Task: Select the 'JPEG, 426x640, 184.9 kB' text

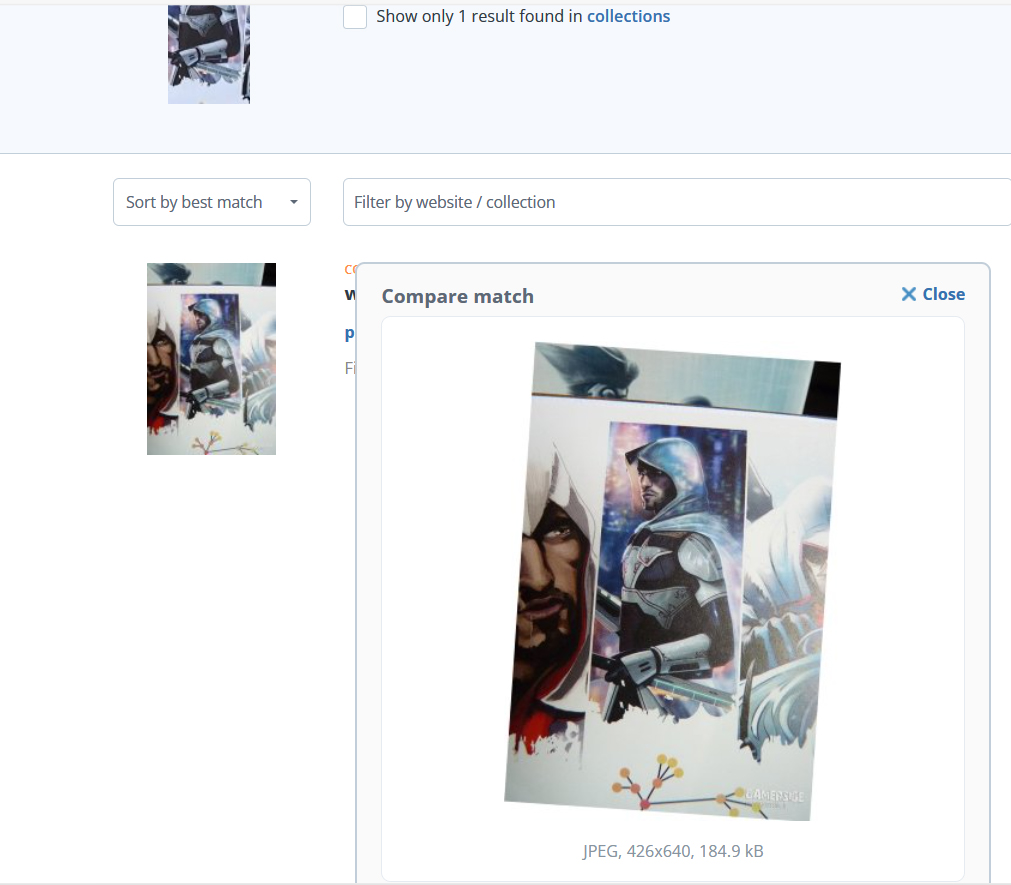Action: tap(672, 851)
